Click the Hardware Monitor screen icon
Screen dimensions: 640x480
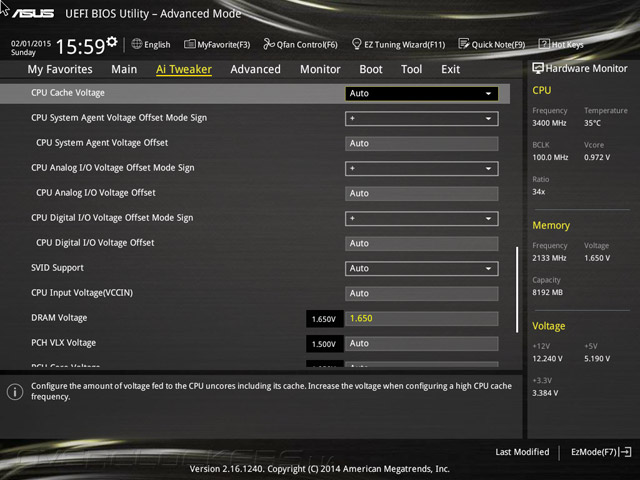(538, 68)
